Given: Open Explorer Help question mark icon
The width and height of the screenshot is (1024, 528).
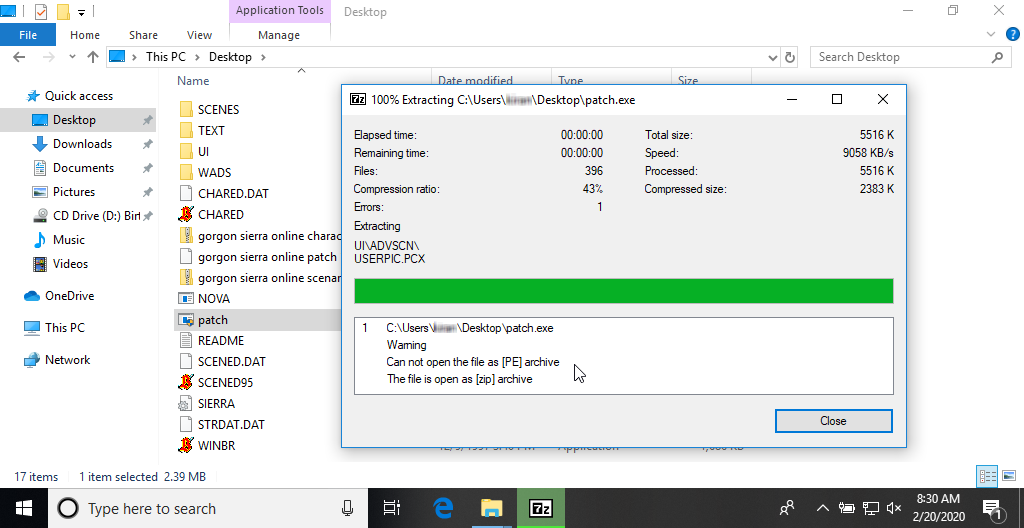Looking at the screenshot, I should (1012, 33).
